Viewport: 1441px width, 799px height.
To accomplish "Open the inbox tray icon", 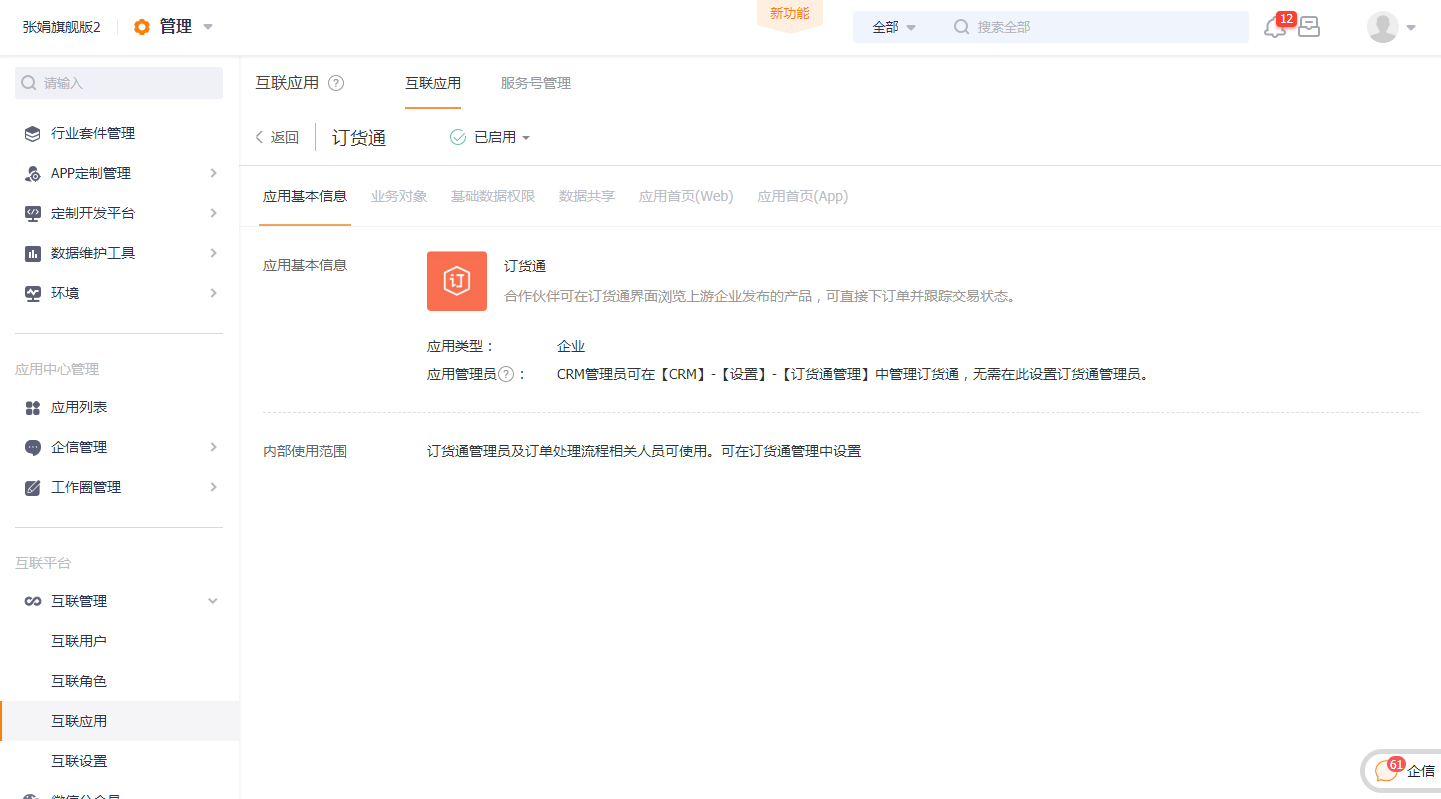I will point(1309,27).
